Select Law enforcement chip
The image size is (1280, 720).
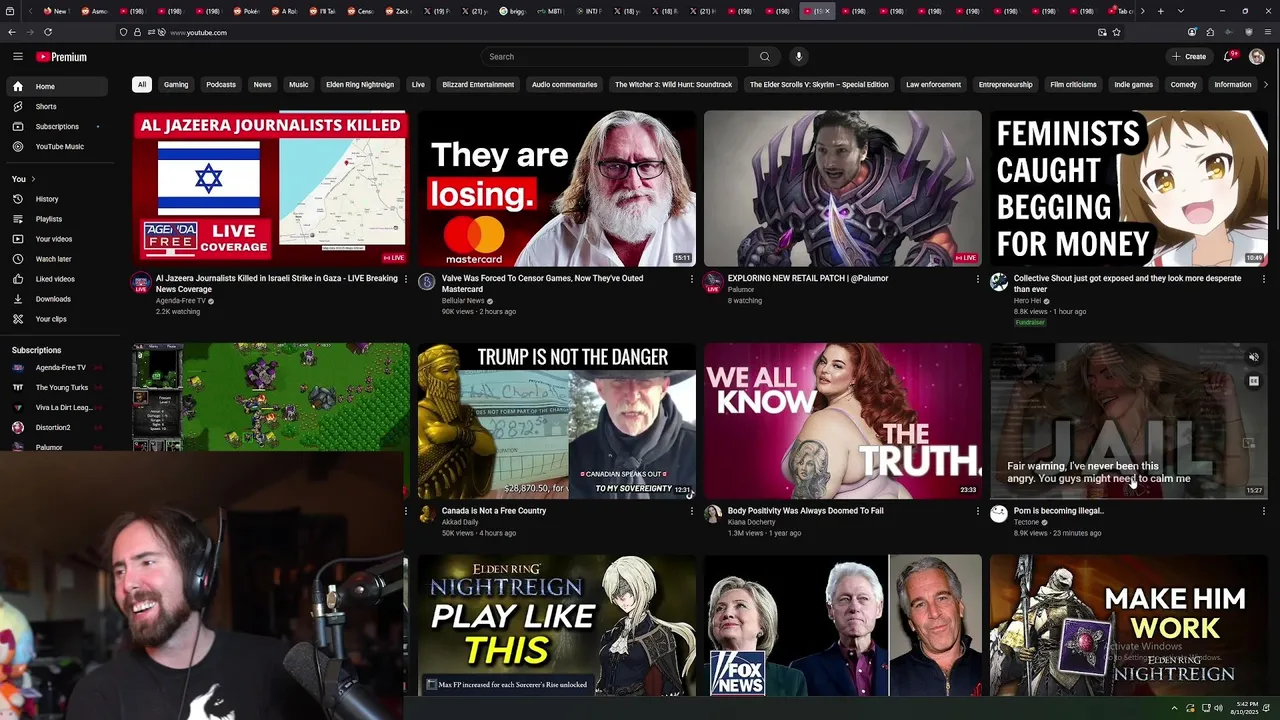coord(933,85)
